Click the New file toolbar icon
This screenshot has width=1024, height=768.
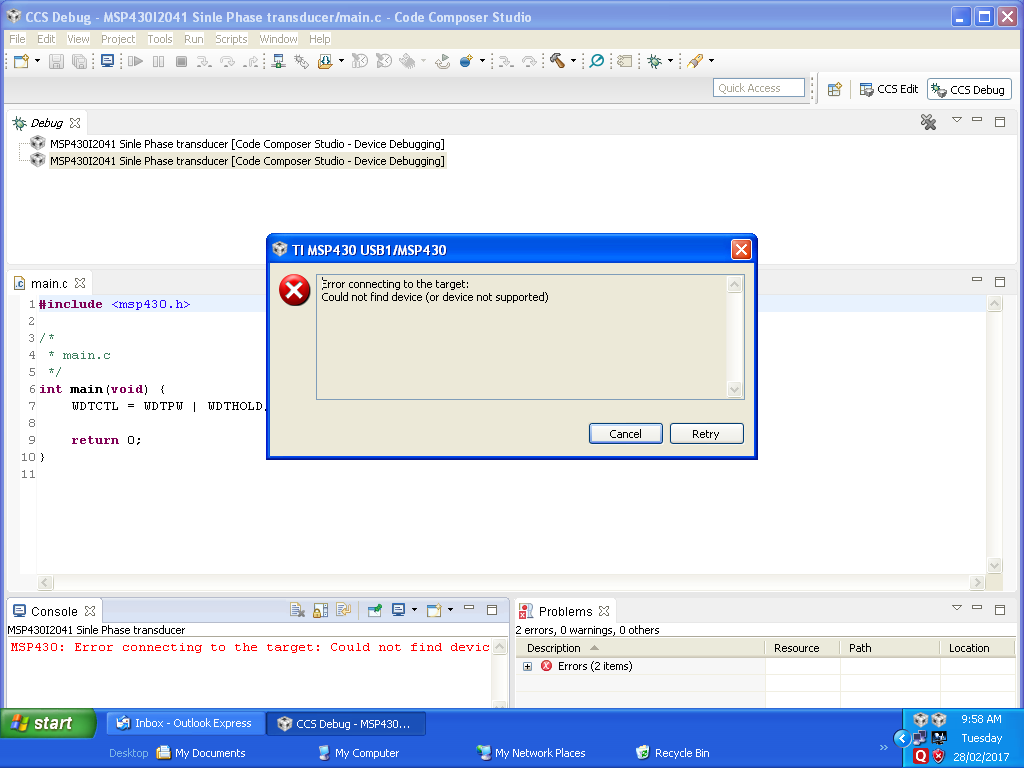coord(22,61)
